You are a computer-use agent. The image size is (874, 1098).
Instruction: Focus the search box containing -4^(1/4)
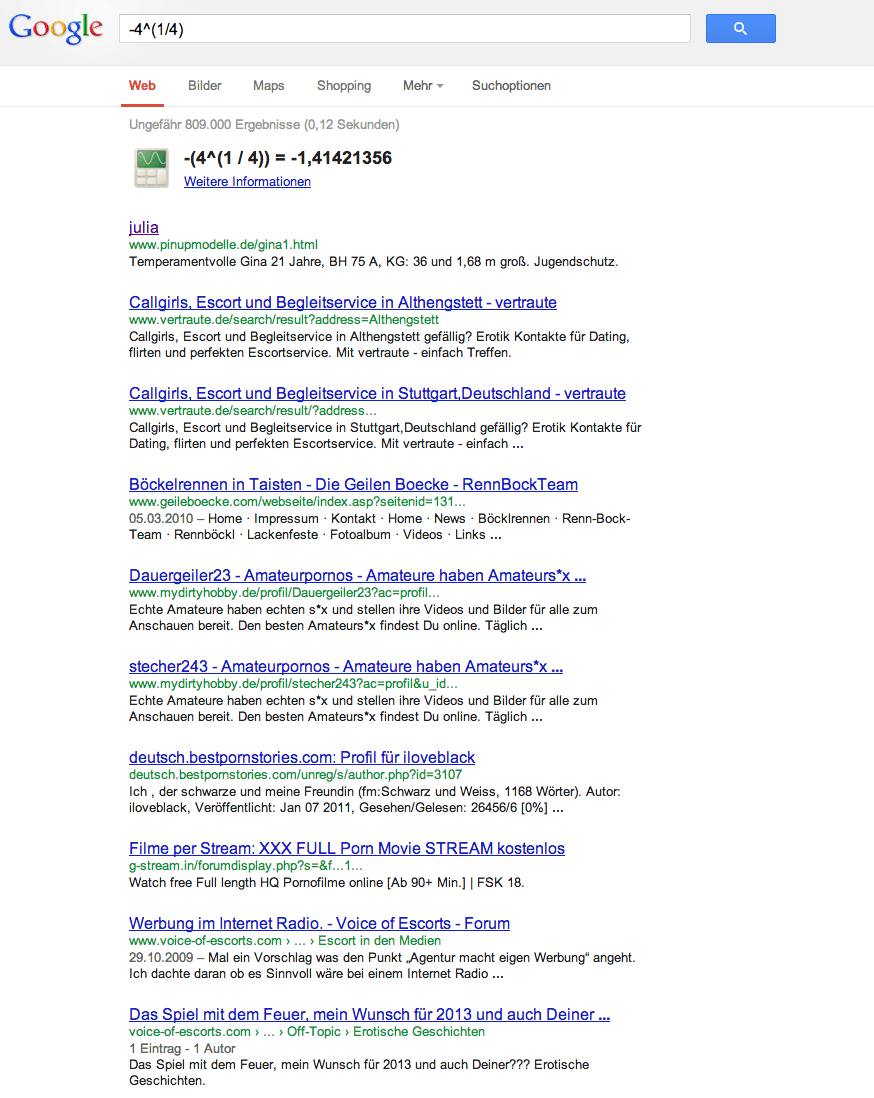click(x=405, y=29)
